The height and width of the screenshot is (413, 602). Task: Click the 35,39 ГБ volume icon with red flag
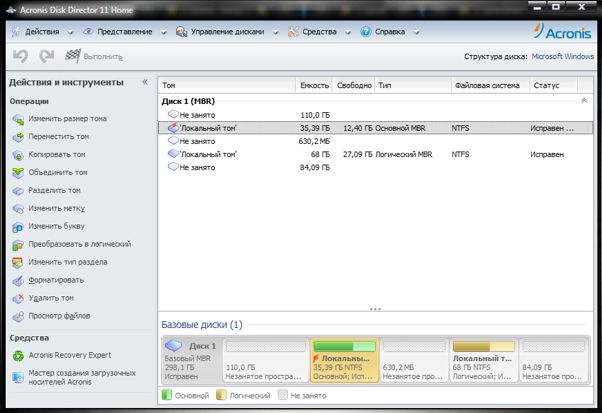[173, 128]
